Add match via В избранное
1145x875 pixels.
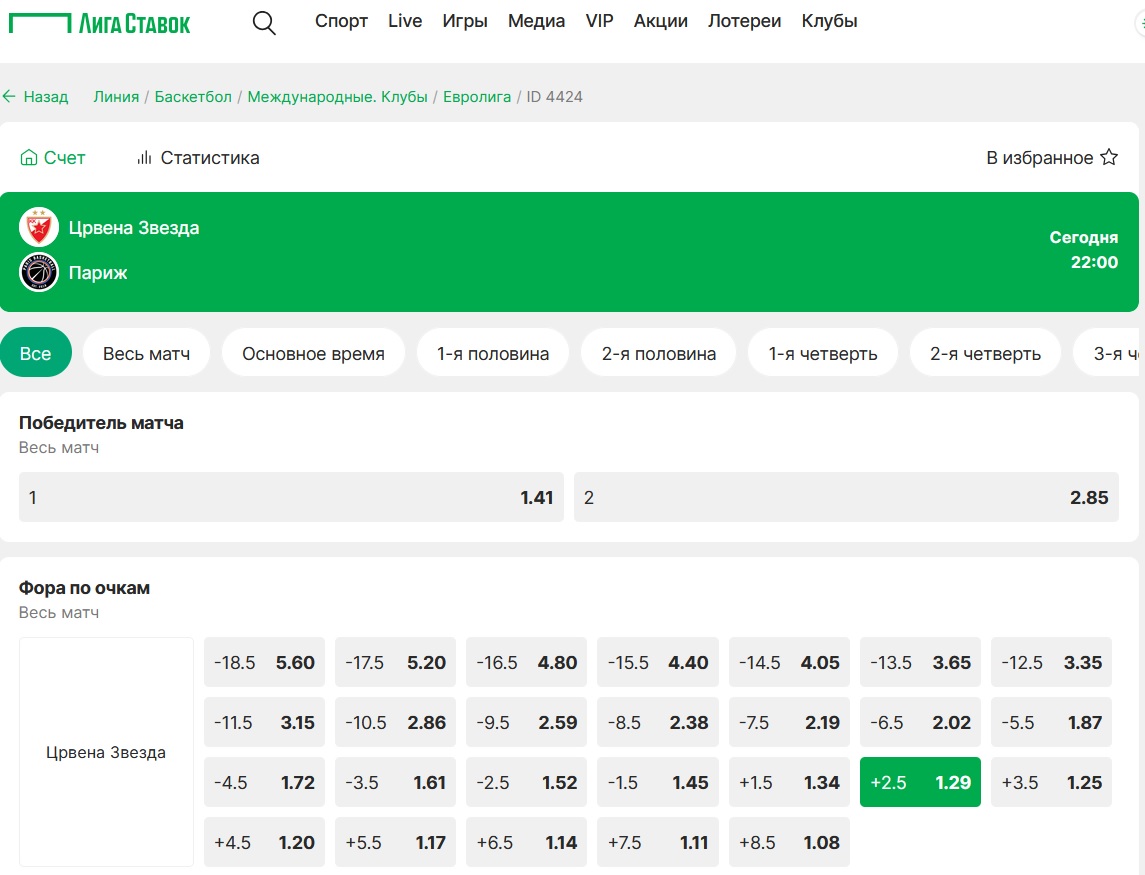pos(1052,158)
